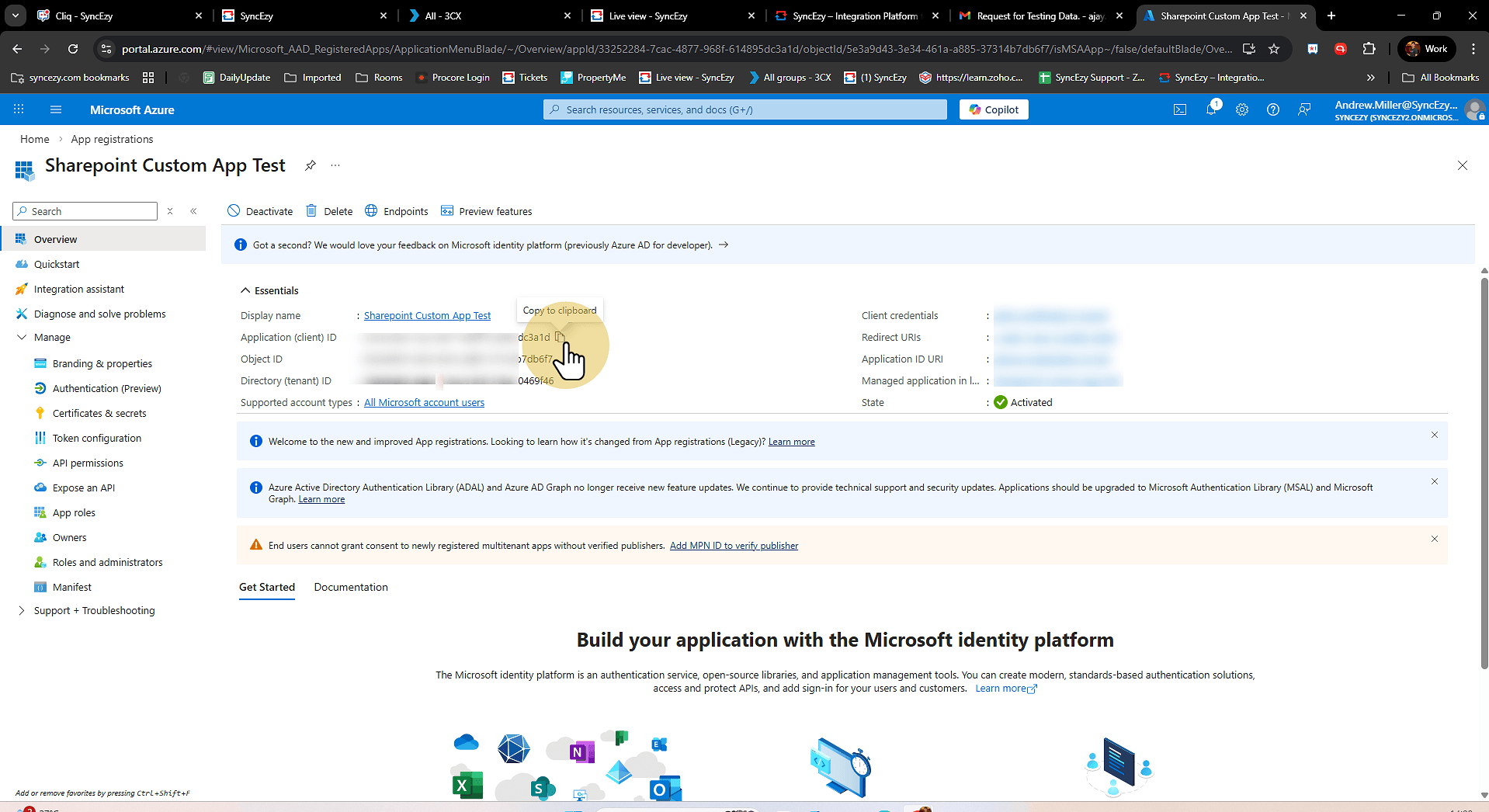Screen dimensions: 1489x812
Task: Copy the Application (client) ID to clipboard
Action: click(x=559, y=337)
